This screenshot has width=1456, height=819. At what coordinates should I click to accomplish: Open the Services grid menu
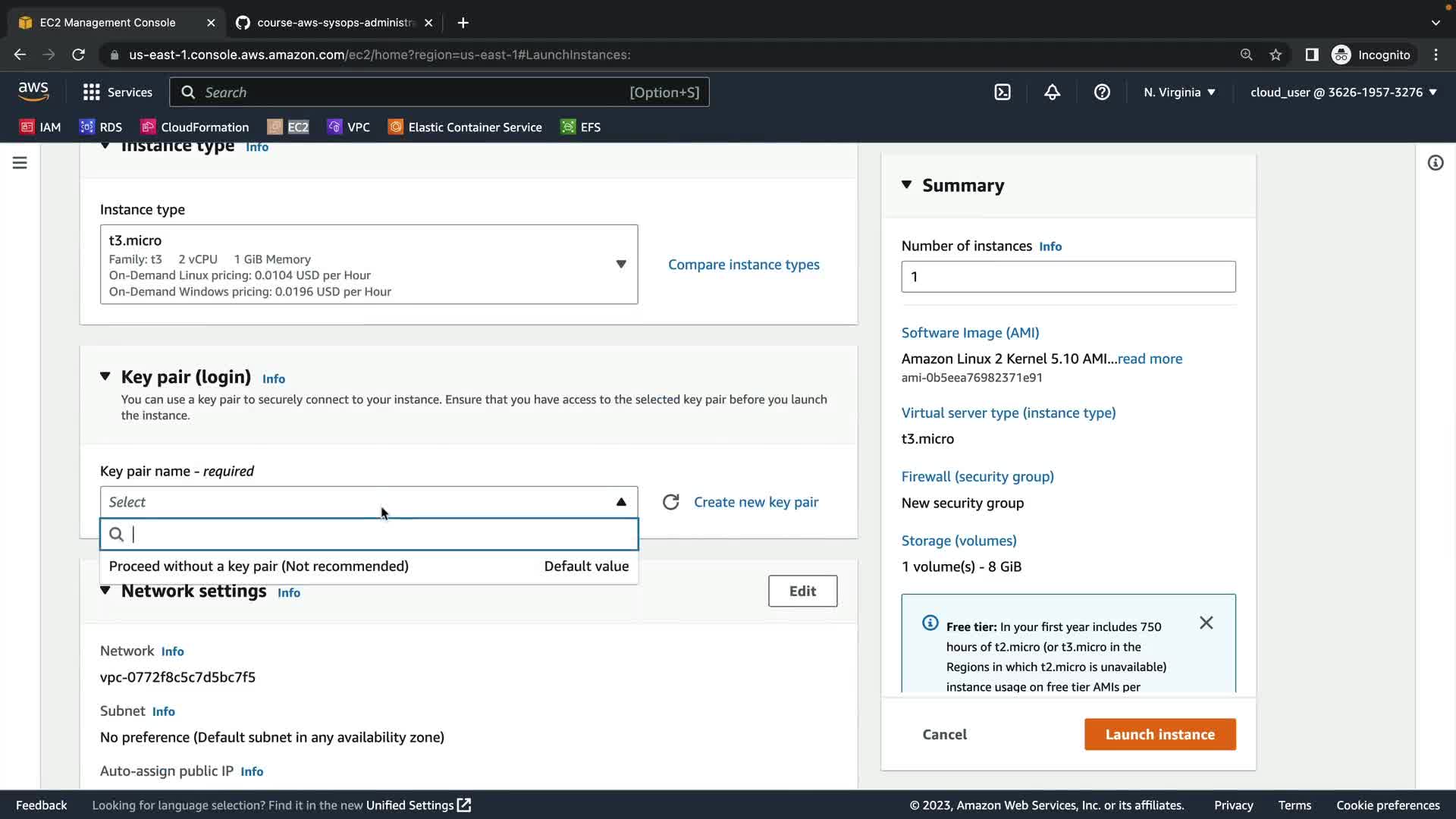[x=118, y=93]
